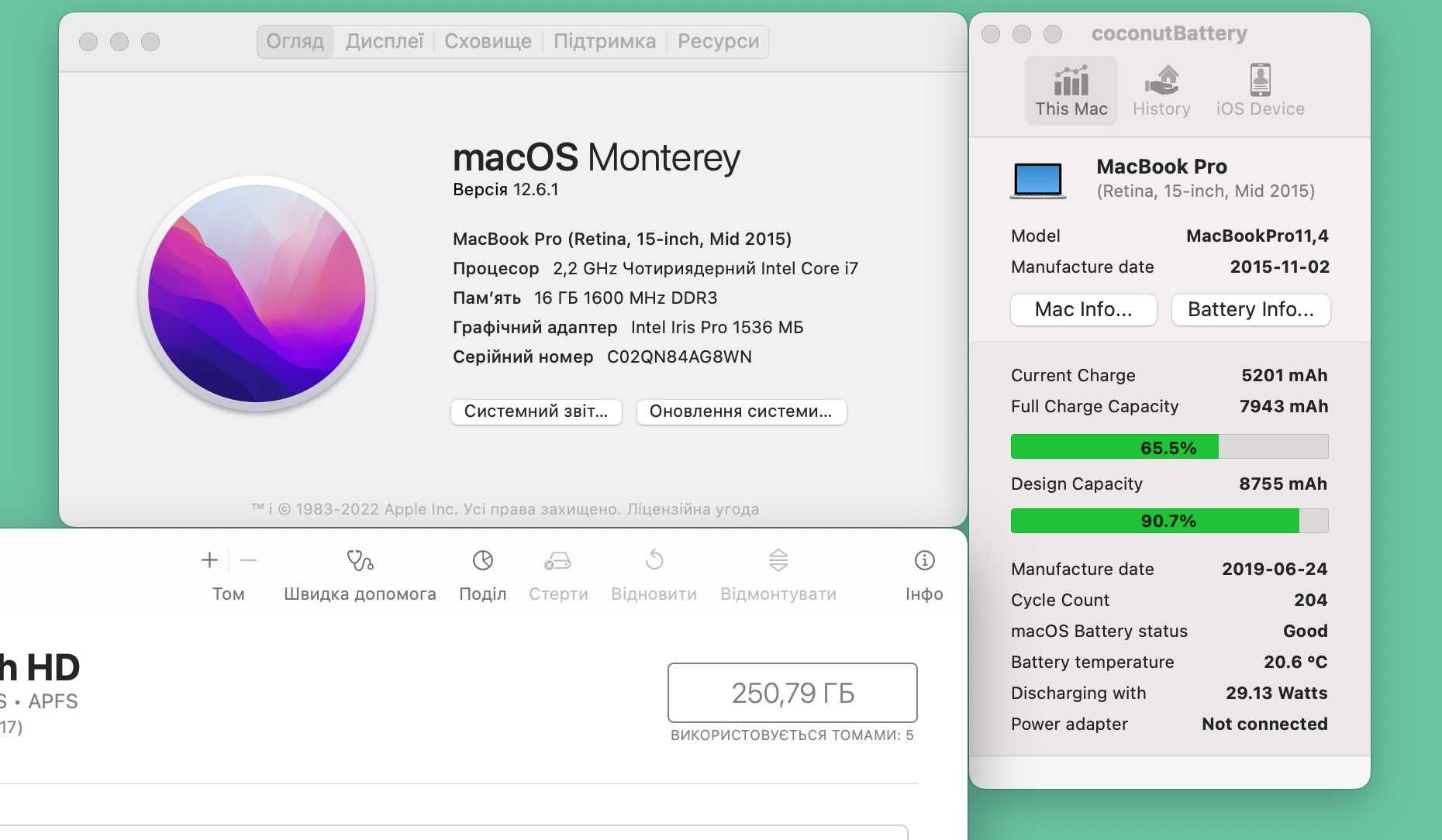Add volume with plus icon in Disk Utility
Screen dimensions: 1442x840
click(x=209, y=560)
